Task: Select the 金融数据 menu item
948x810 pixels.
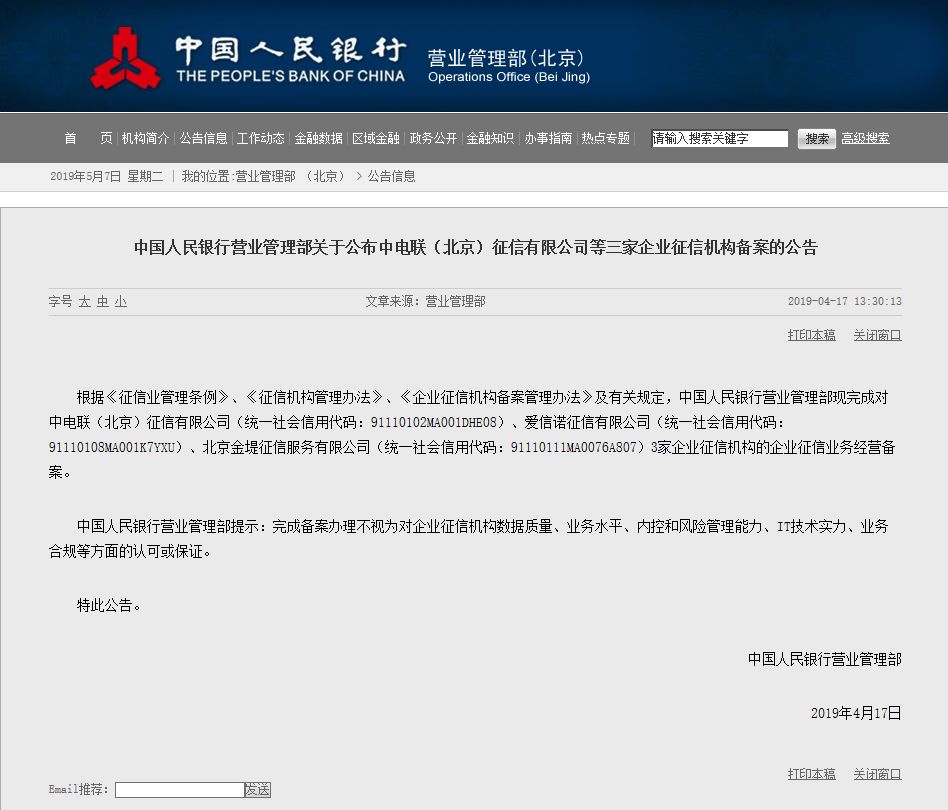Action: (318, 138)
